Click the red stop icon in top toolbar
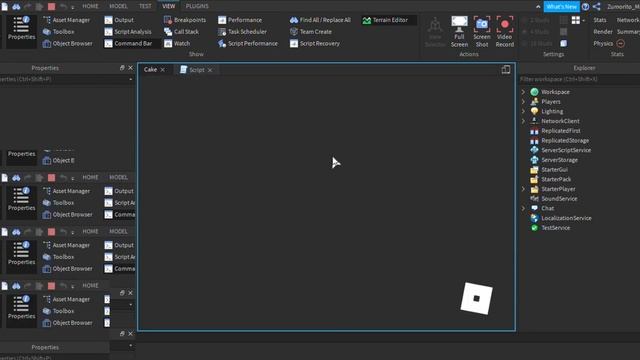This screenshot has width=640, height=360. point(51,7)
